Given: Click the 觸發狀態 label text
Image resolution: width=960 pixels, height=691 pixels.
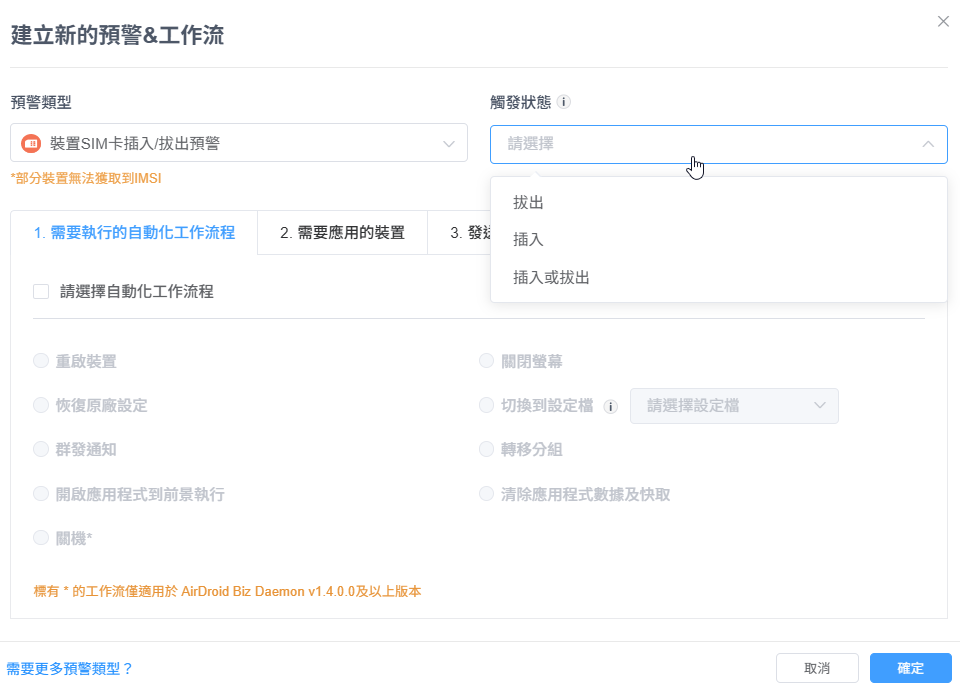Looking at the screenshot, I should [x=520, y=102].
